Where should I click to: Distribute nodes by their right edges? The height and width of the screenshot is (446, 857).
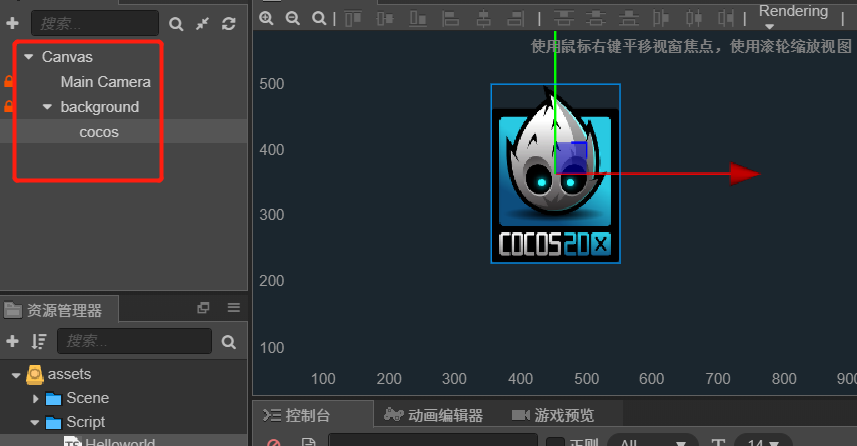tap(726, 19)
